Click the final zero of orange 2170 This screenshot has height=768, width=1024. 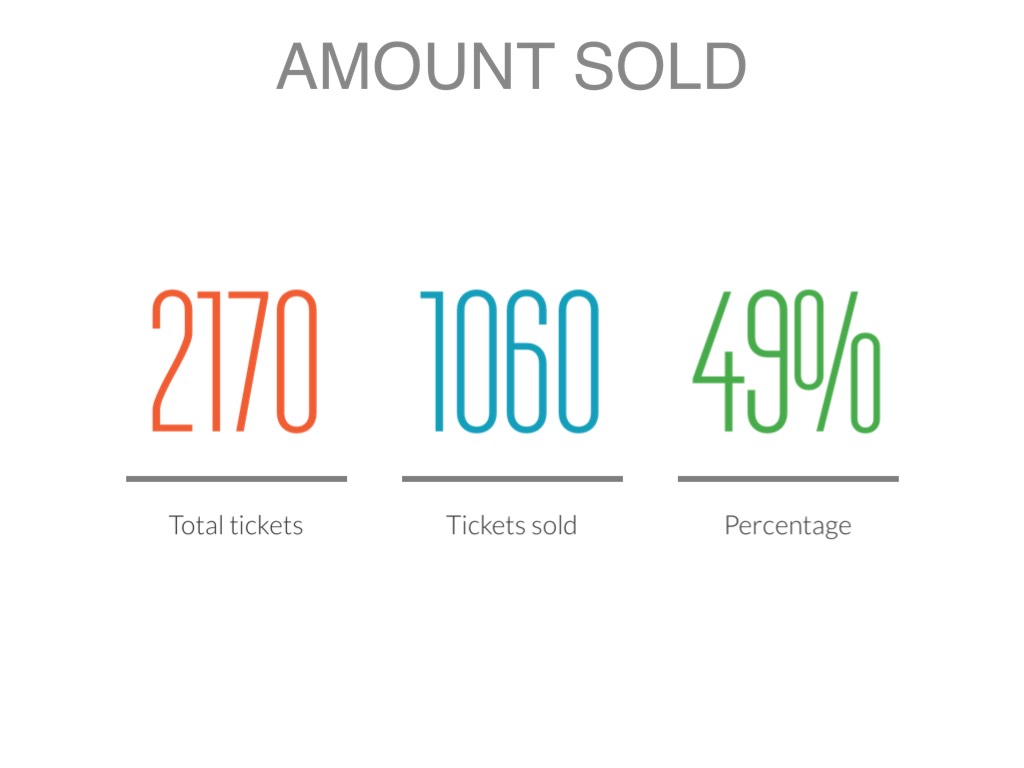(296, 361)
